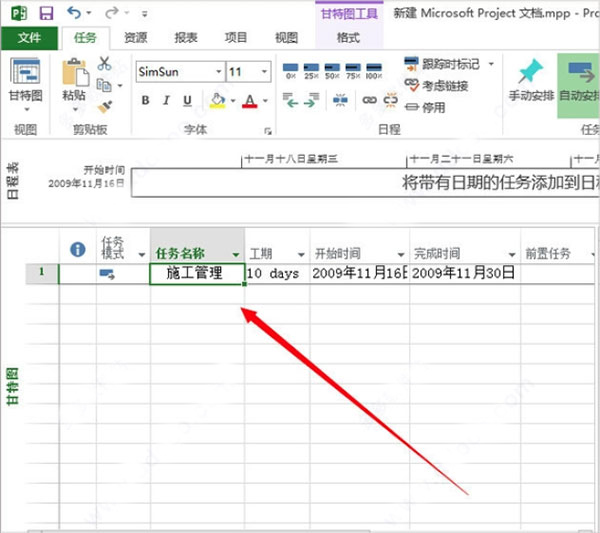Viewport: 600px width, 533px height.
Task: Open the 文件 menu tab
Action: (29, 37)
